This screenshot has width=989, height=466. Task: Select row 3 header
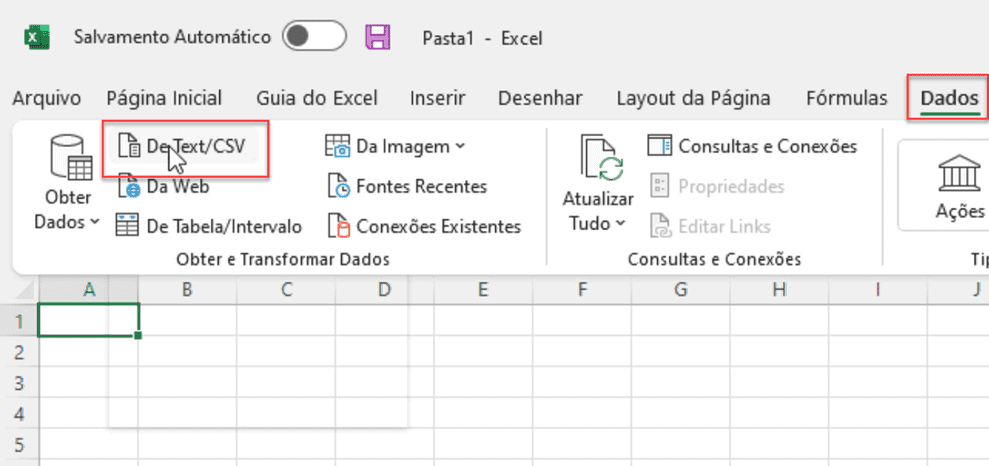(20, 382)
